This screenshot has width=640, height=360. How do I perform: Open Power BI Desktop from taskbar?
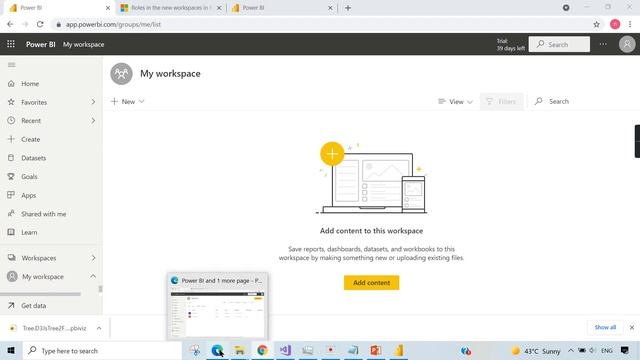399,350
